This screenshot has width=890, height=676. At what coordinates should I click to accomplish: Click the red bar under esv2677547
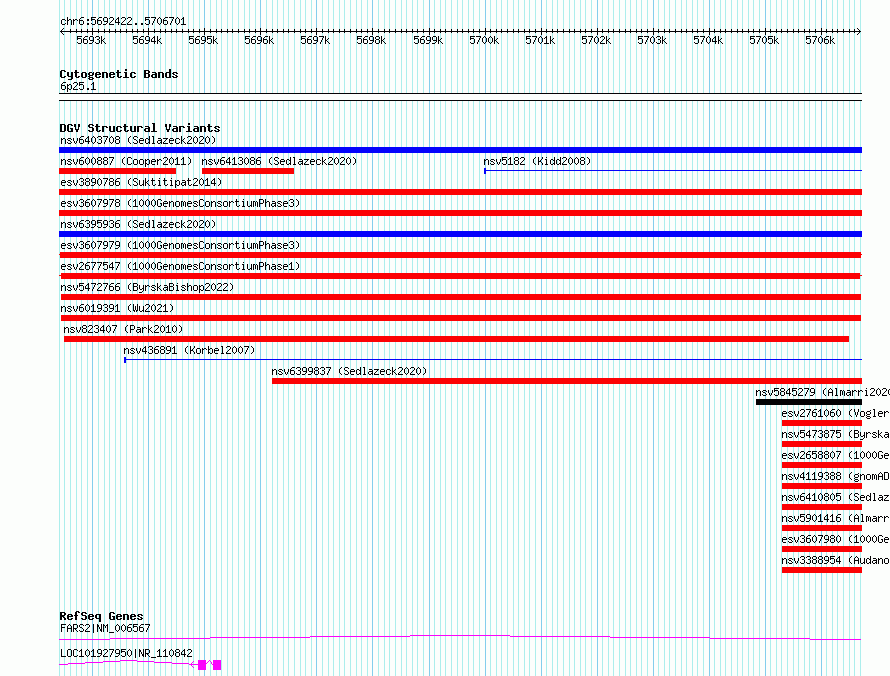pyautogui.click(x=460, y=276)
